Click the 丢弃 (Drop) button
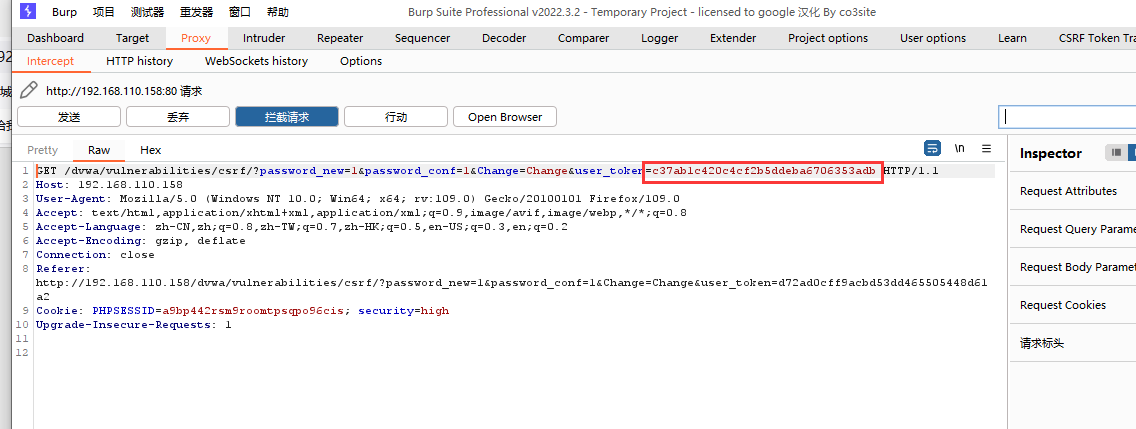The image size is (1136, 429). tap(178, 117)
